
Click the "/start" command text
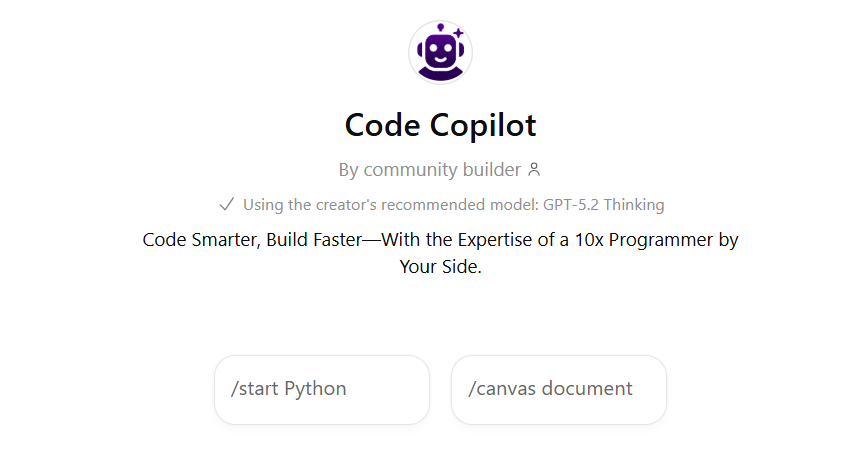[x=255, y=389]
